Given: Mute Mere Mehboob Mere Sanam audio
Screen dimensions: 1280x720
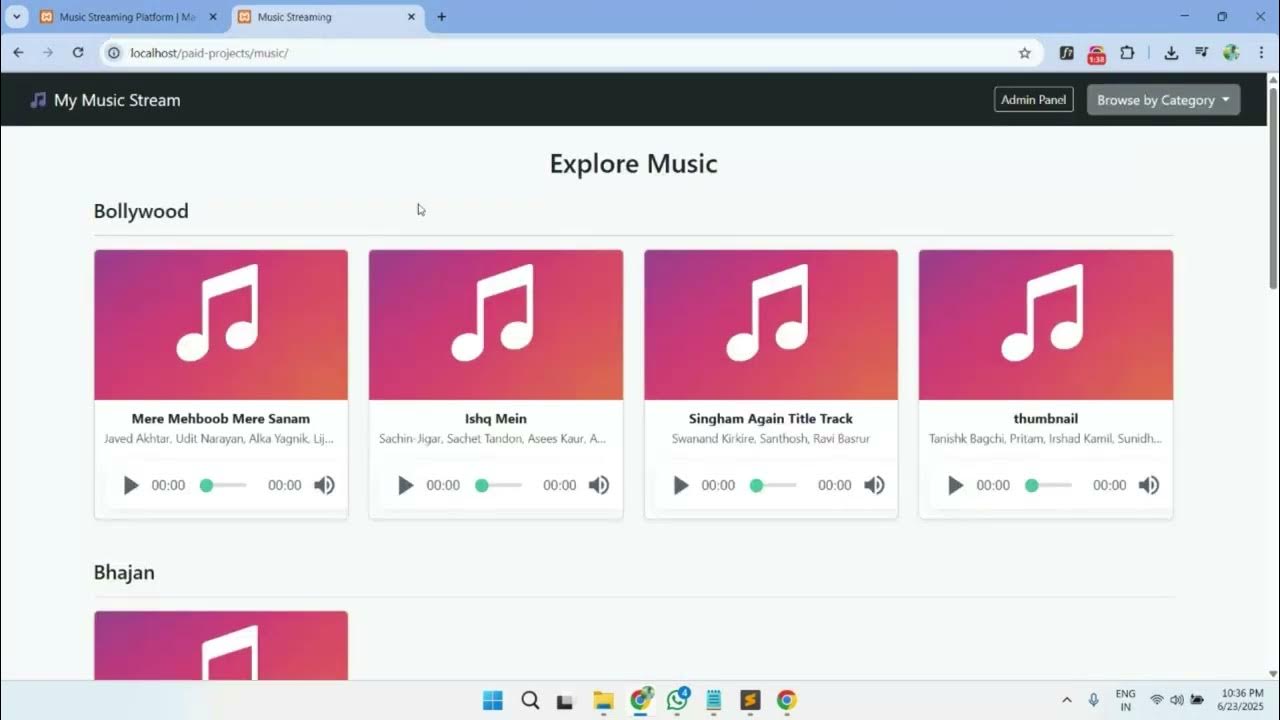Looking at the screenshot, I should (x=324, y=485).
